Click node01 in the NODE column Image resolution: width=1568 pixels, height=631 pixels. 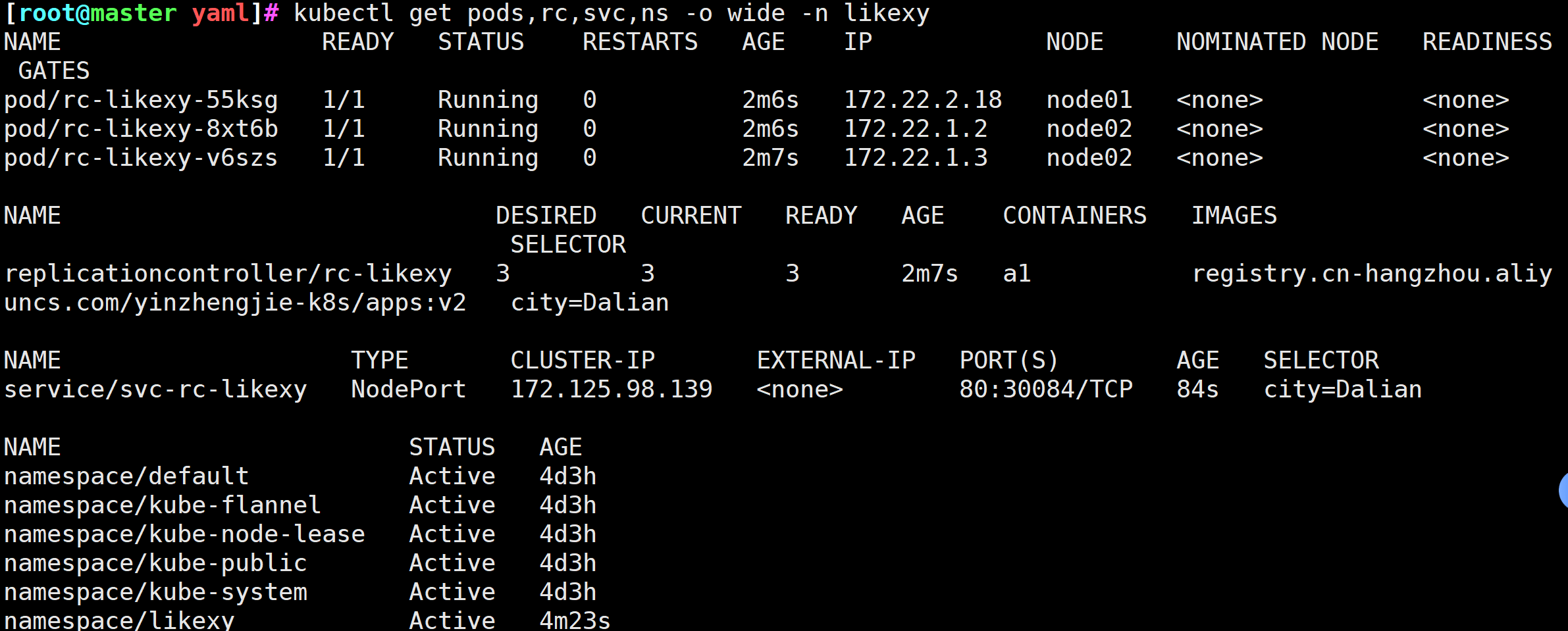click(x=1089, y=100)
